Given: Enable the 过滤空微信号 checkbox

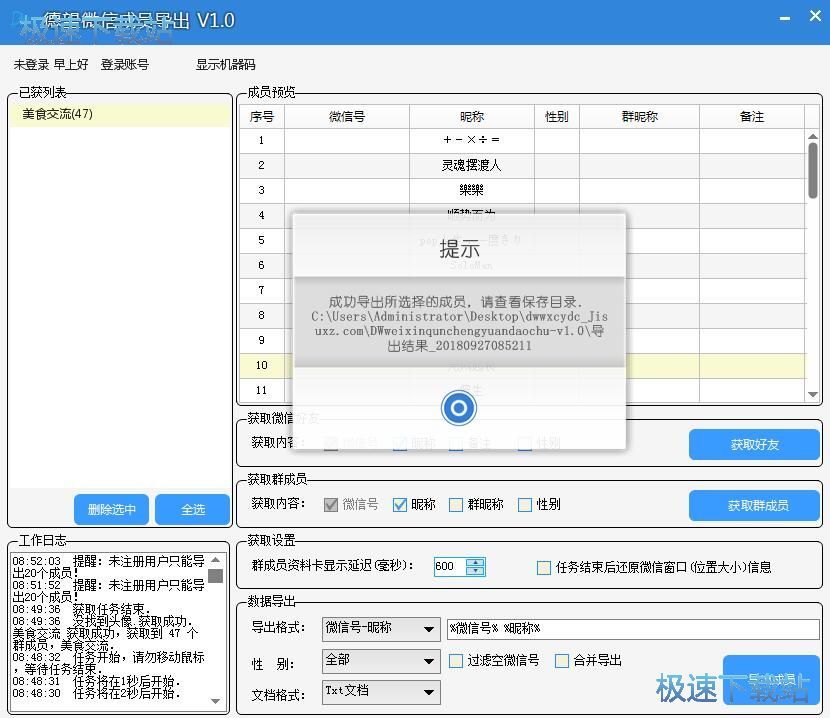Looking at the screenshot, I should pyautogui.click(x=456, y=661).
